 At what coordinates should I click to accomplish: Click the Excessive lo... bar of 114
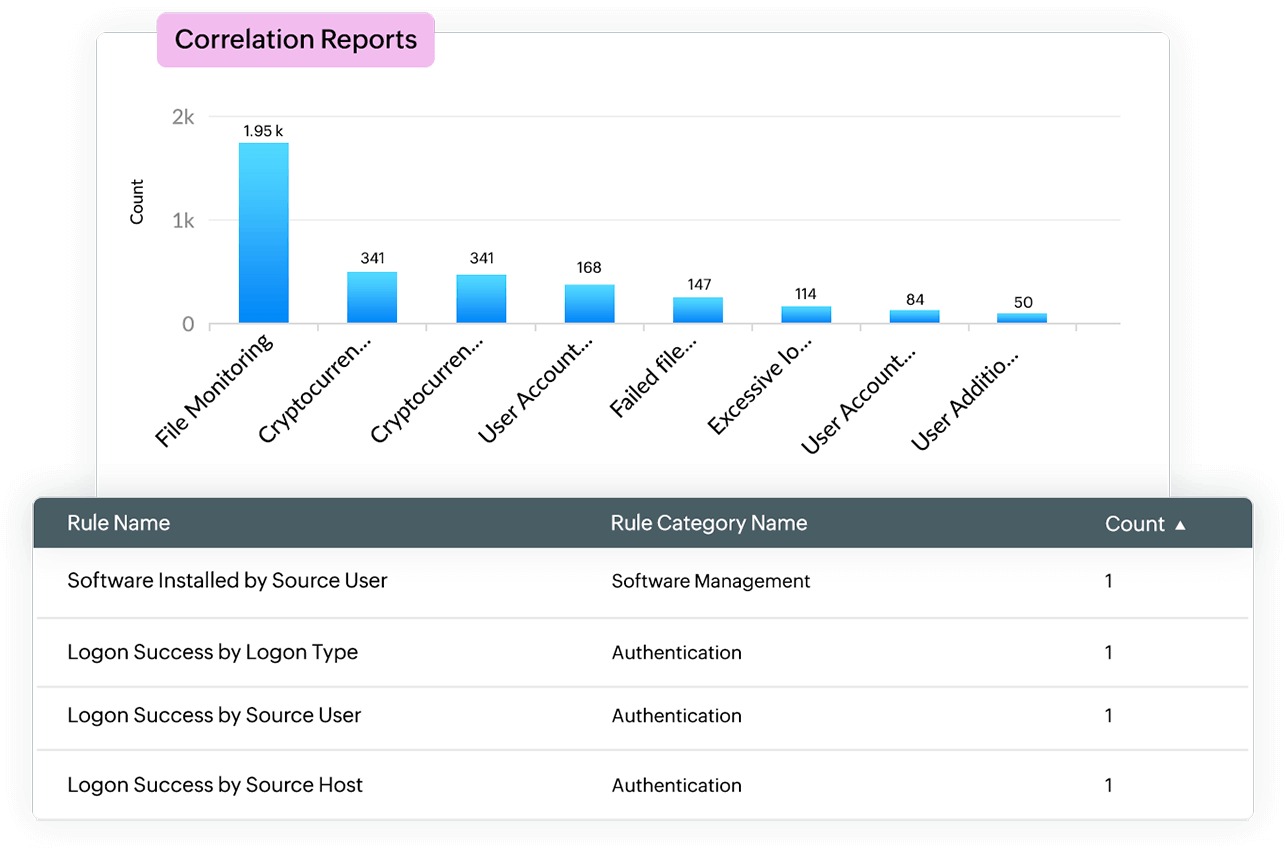(806, 314)
